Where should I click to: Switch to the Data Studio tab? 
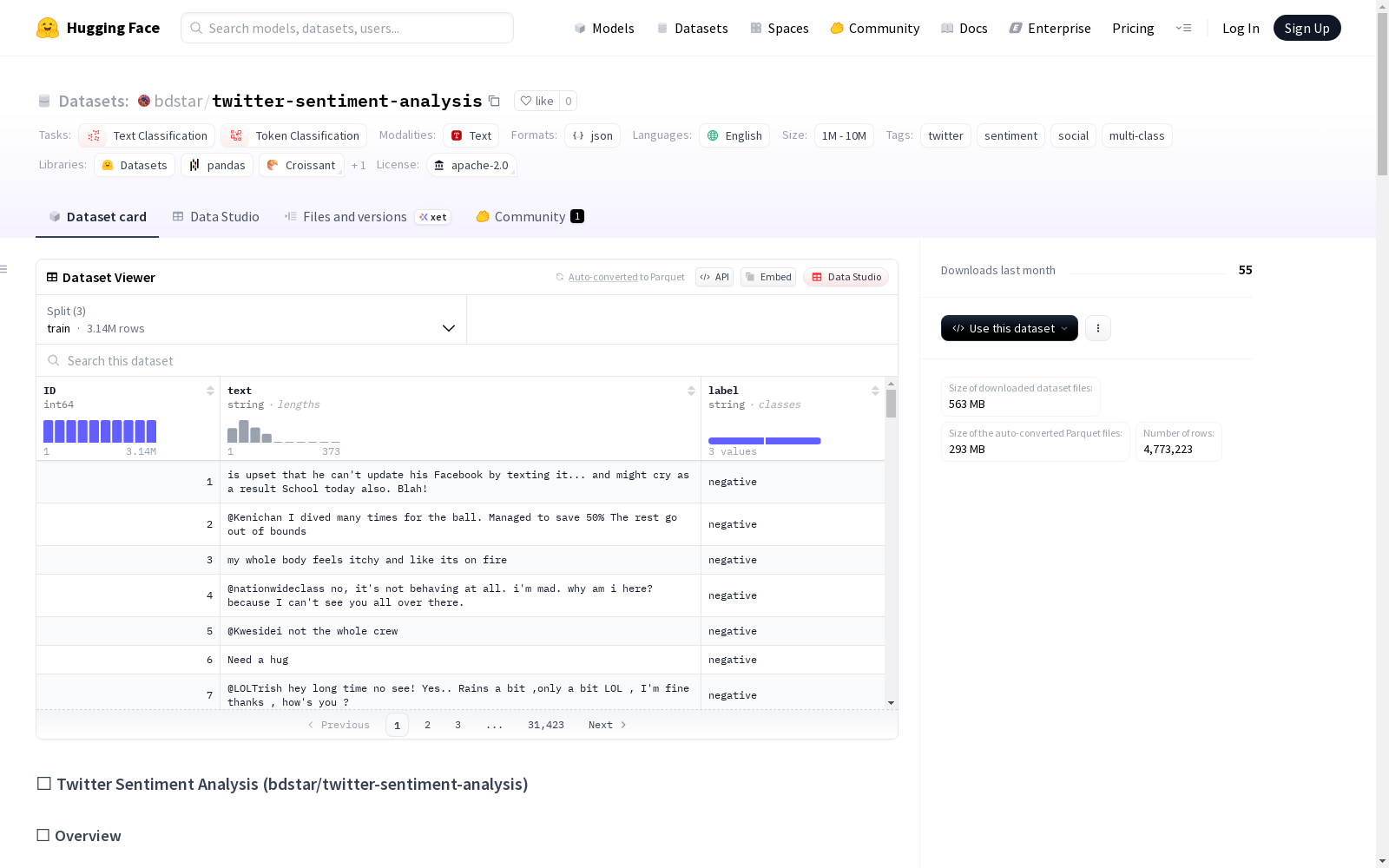215,217
